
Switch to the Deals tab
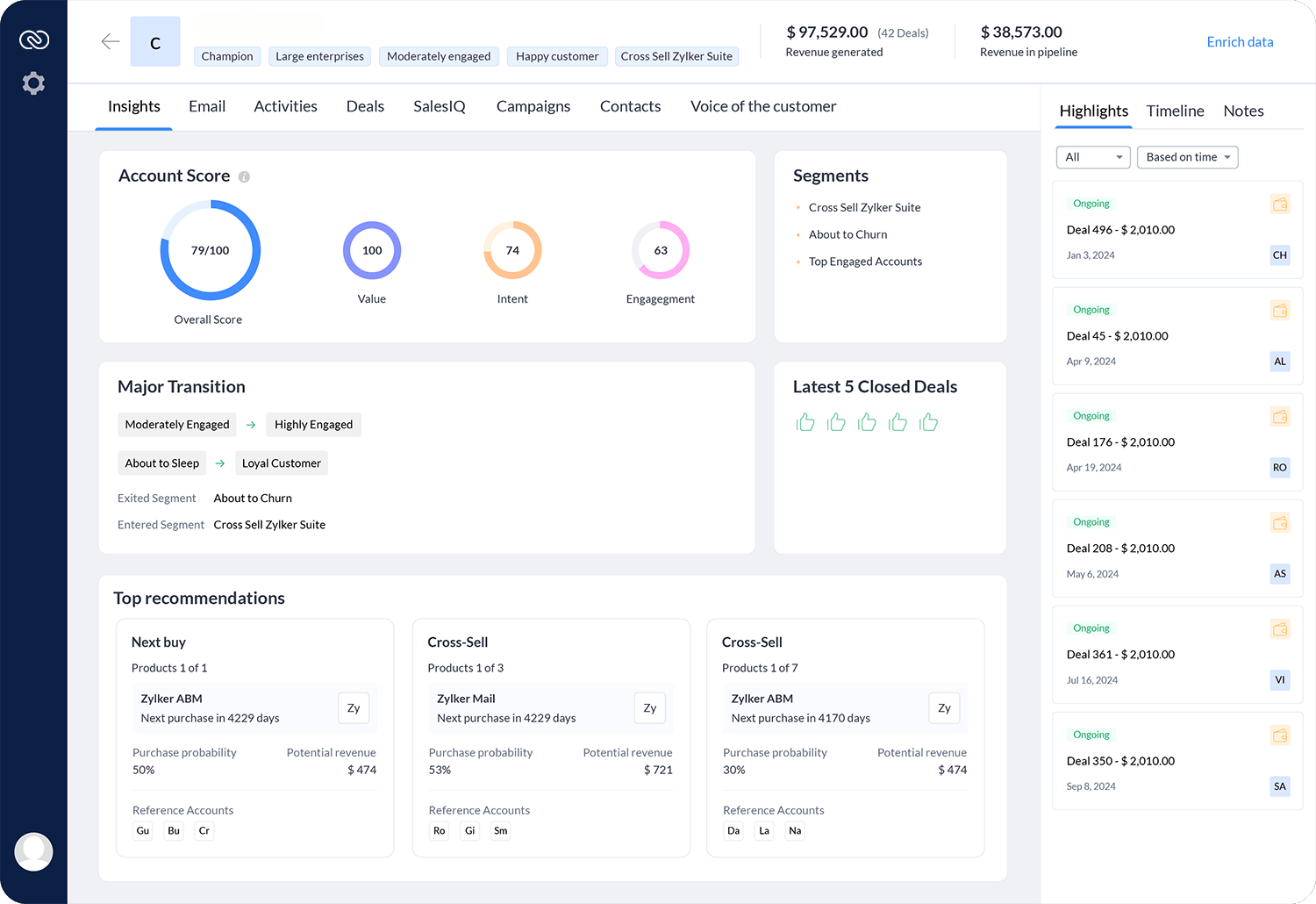click(365, 106)
